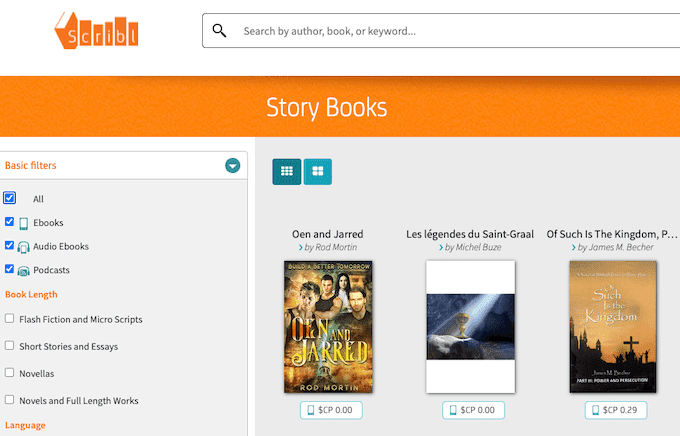Image resolution: width=680 pixels, height=436 pixels.
Task: Click the Podcasts headphone icon
Action: click(x=23, y=271)
